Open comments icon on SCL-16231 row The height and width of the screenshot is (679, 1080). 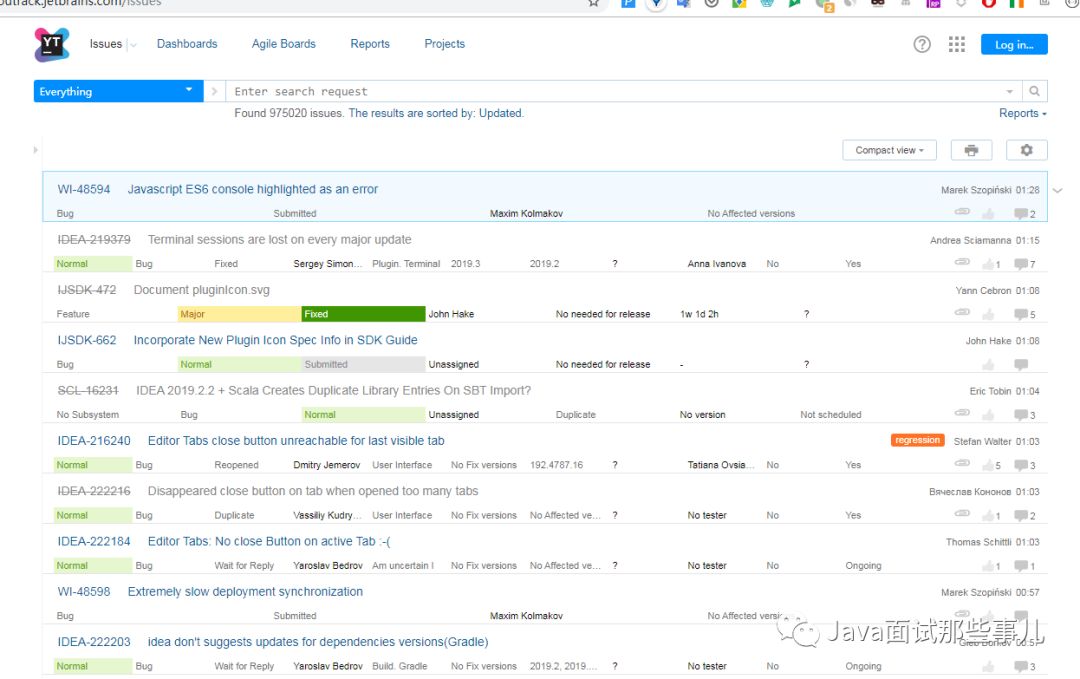click(x=1021, y=415)
